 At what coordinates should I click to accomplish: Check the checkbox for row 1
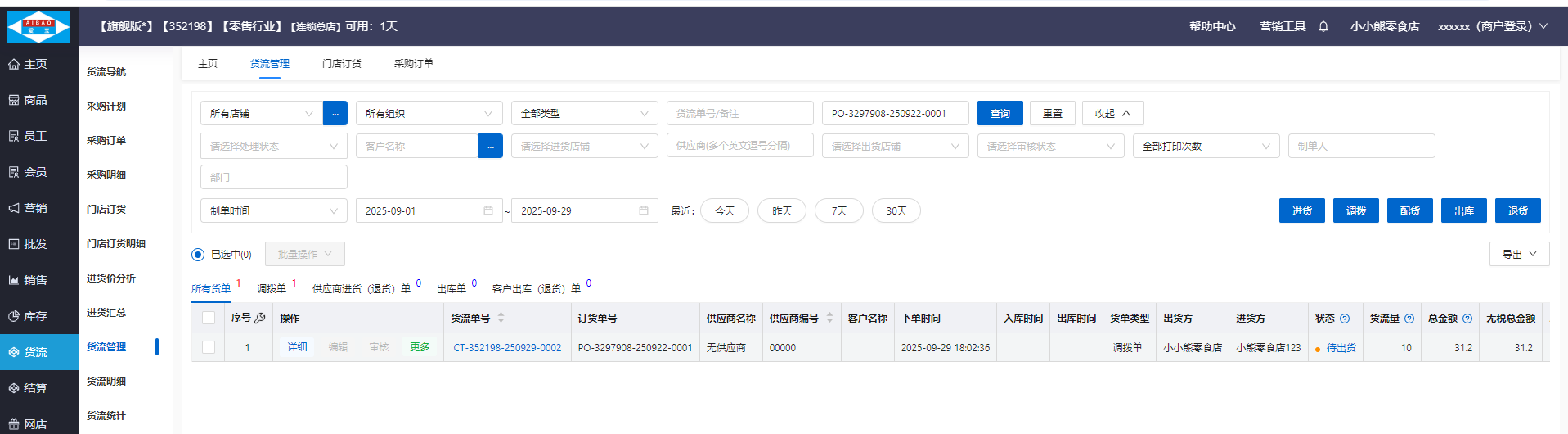point(209,347)
